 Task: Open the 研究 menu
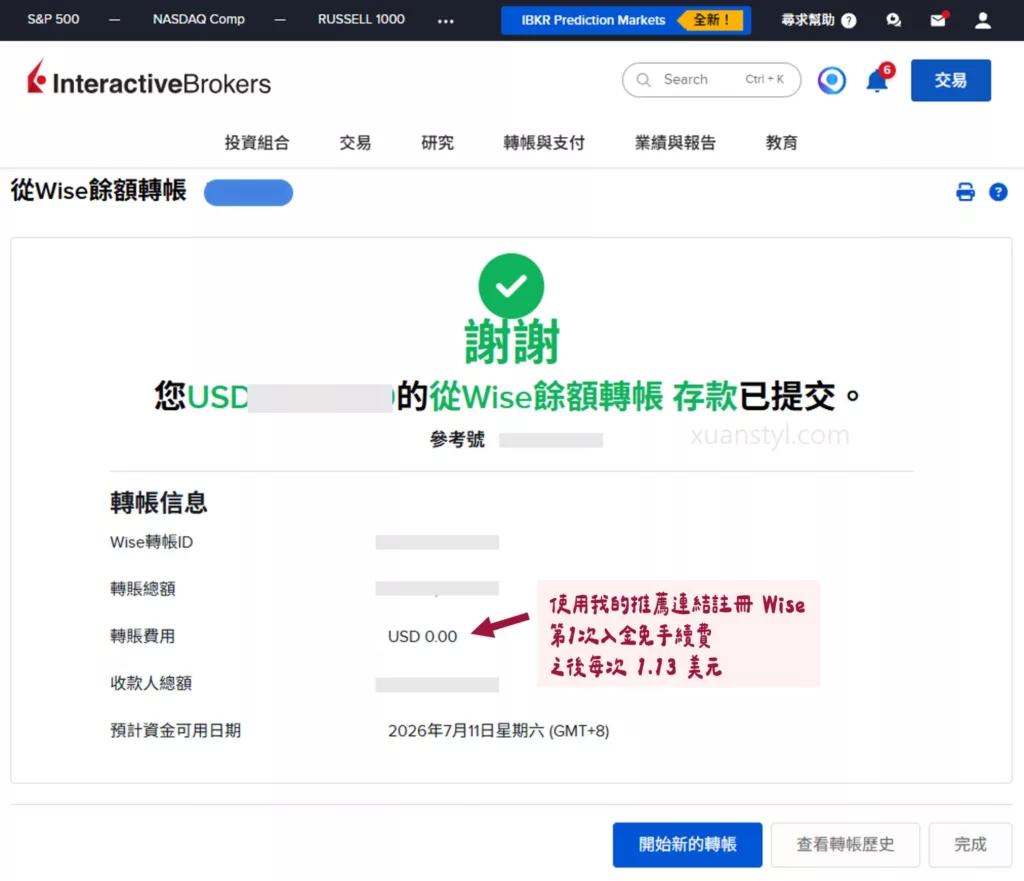[437, 142]
